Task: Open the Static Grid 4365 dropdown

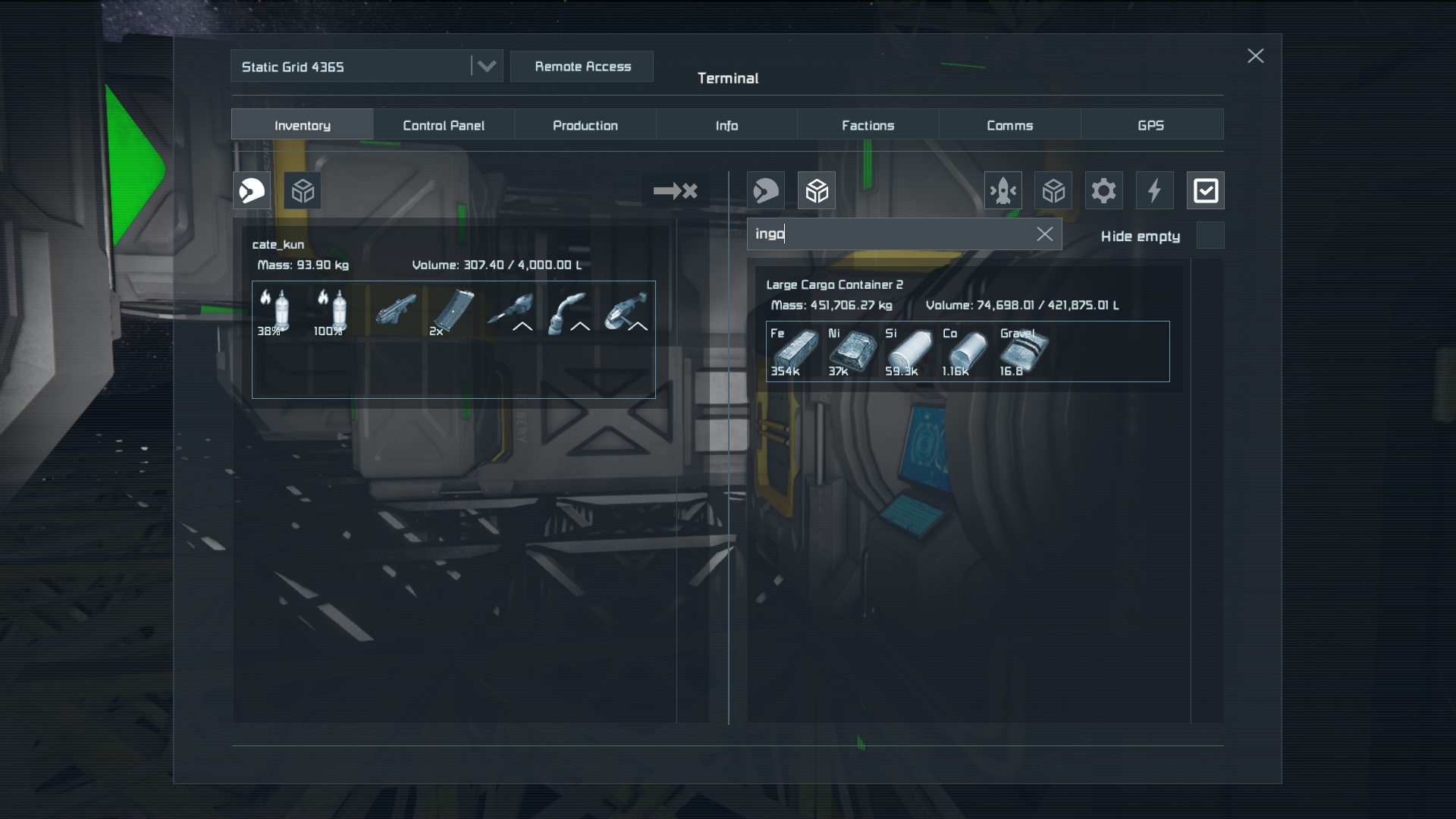Action: (x=486, y=67)
